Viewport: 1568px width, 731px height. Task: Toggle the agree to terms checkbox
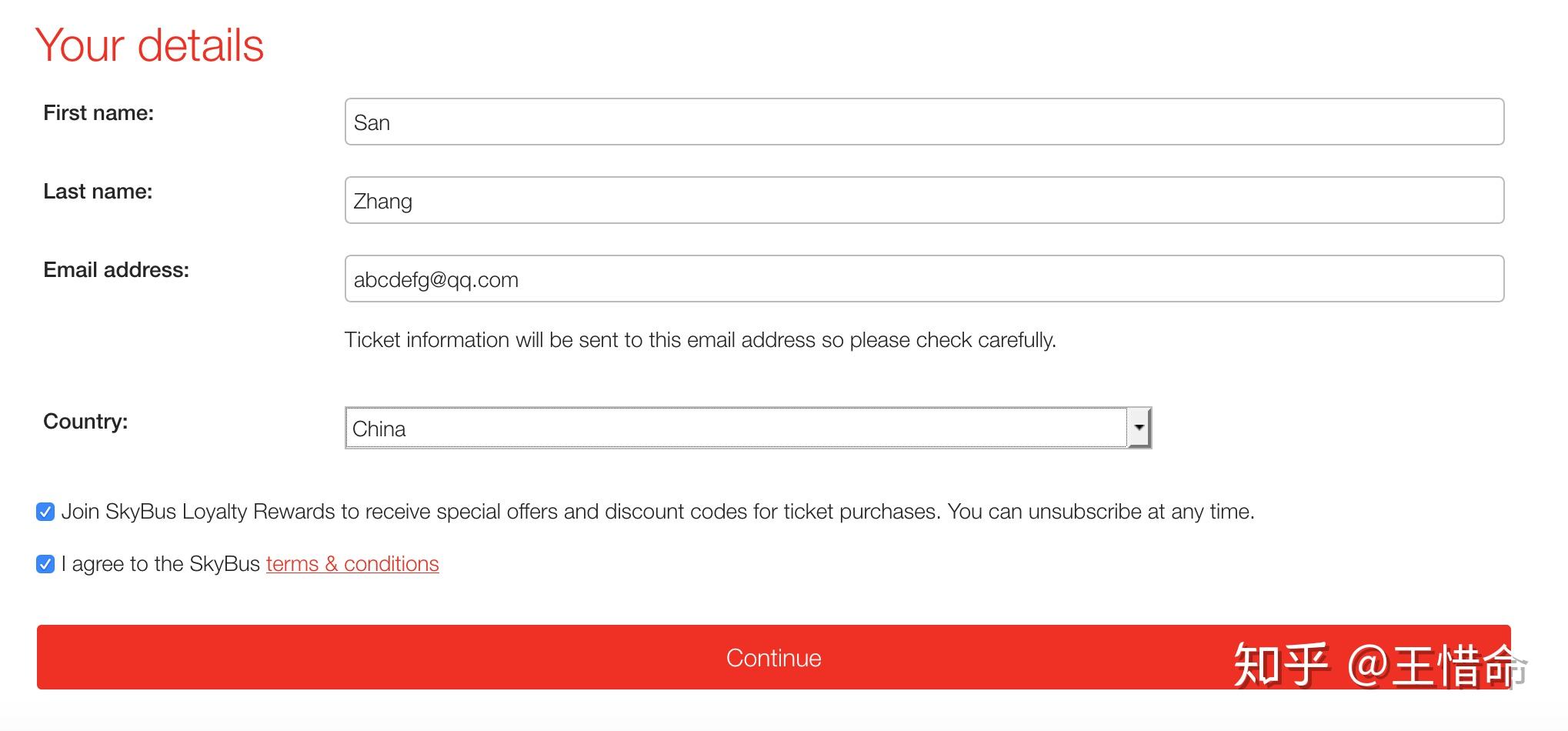pos(45,564)
